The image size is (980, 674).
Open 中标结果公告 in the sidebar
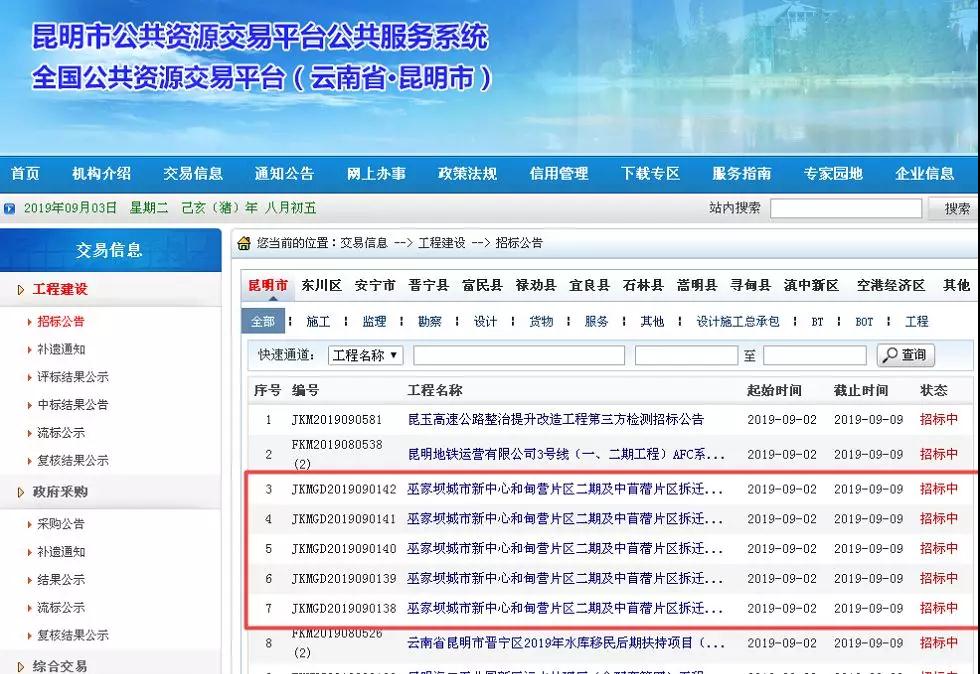pyautogui.click(x=73, y=405)
